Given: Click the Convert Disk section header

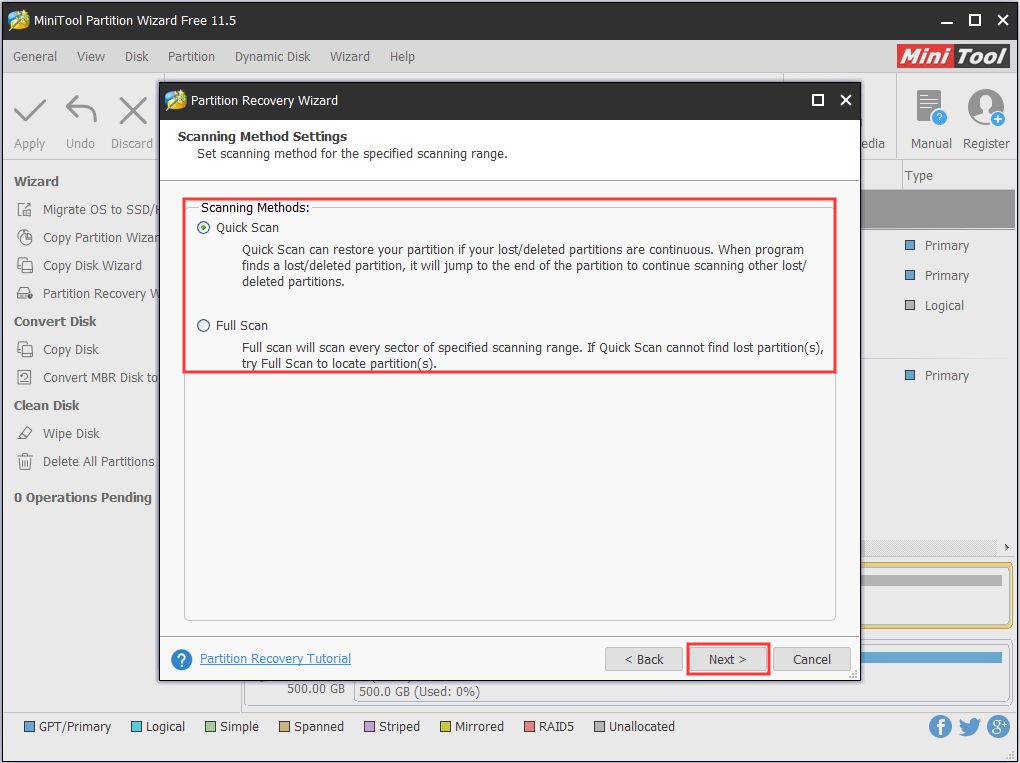Looking at the screenshot, I should pyautogui.click(x=55, y=321).
